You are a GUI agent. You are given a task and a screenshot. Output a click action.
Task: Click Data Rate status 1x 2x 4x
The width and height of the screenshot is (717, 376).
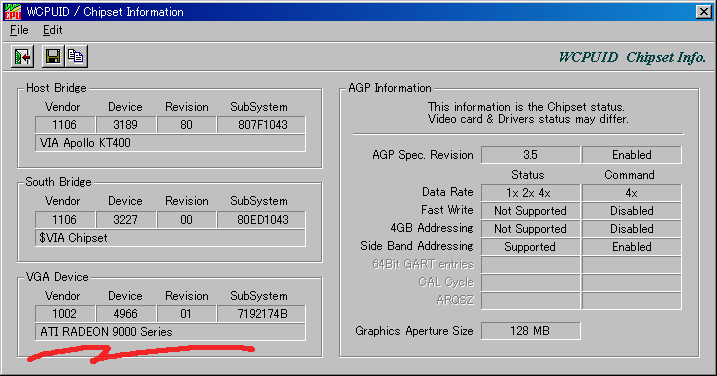530,193
